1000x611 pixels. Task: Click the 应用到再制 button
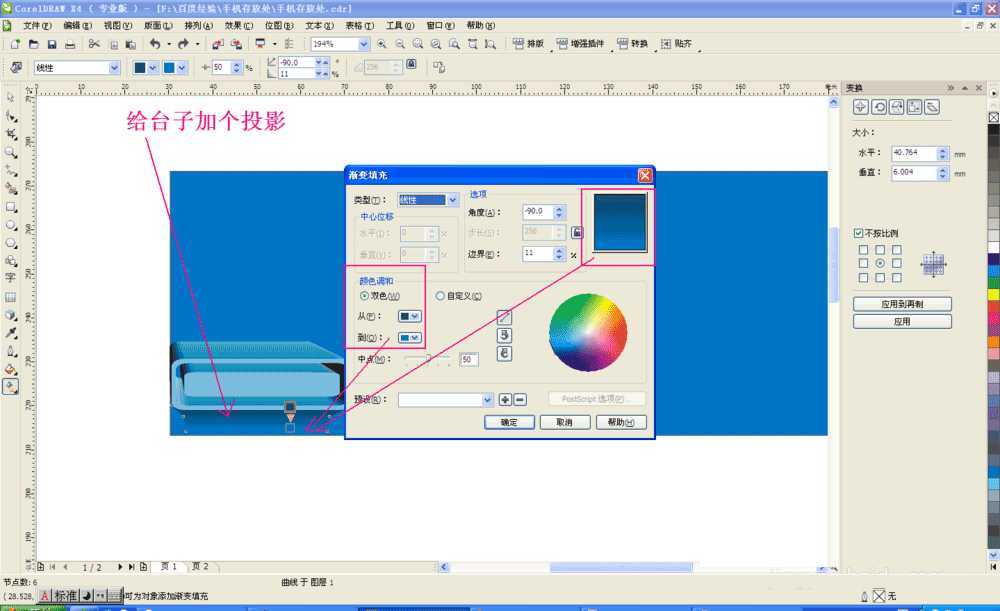(901, 304)
